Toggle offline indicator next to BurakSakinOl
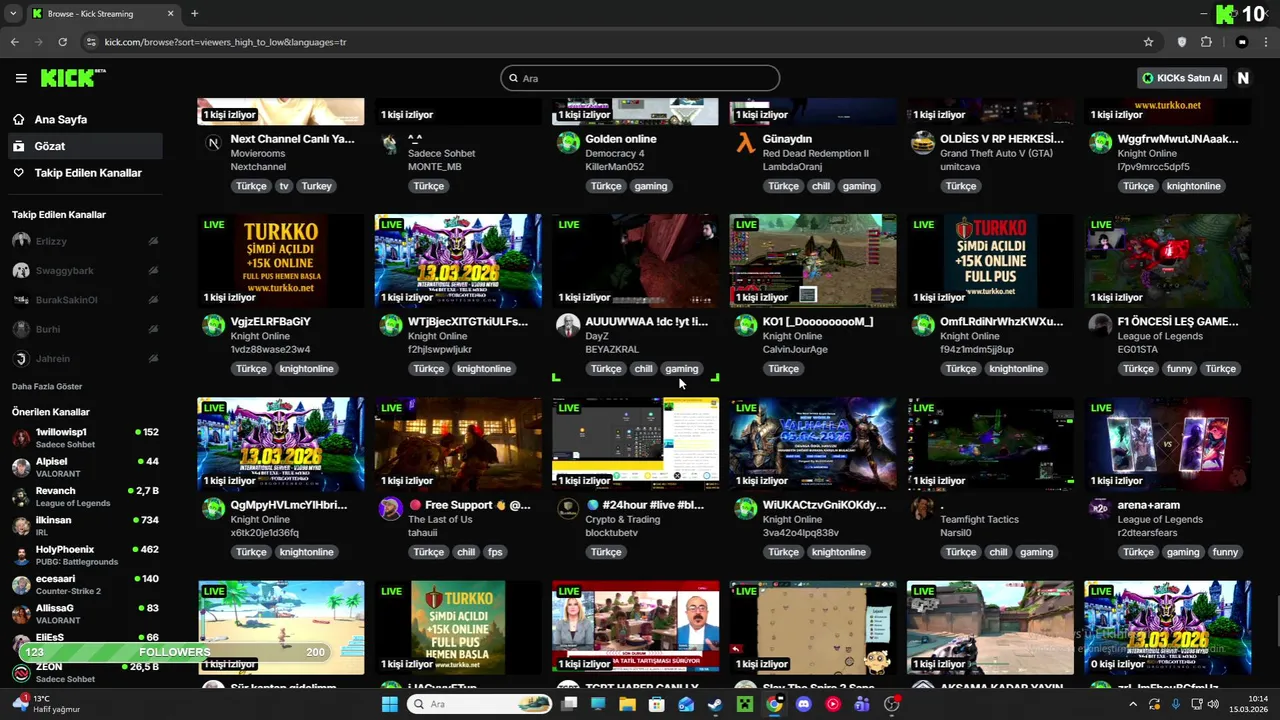The height and width of the screenshot is (720, 1280). point(153,299)
